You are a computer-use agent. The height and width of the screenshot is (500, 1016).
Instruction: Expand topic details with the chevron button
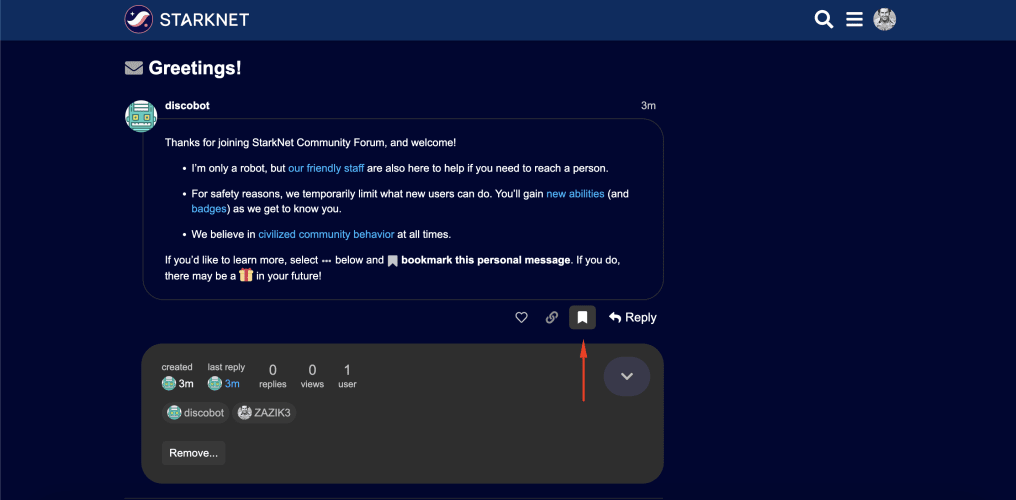coord(627,376)
